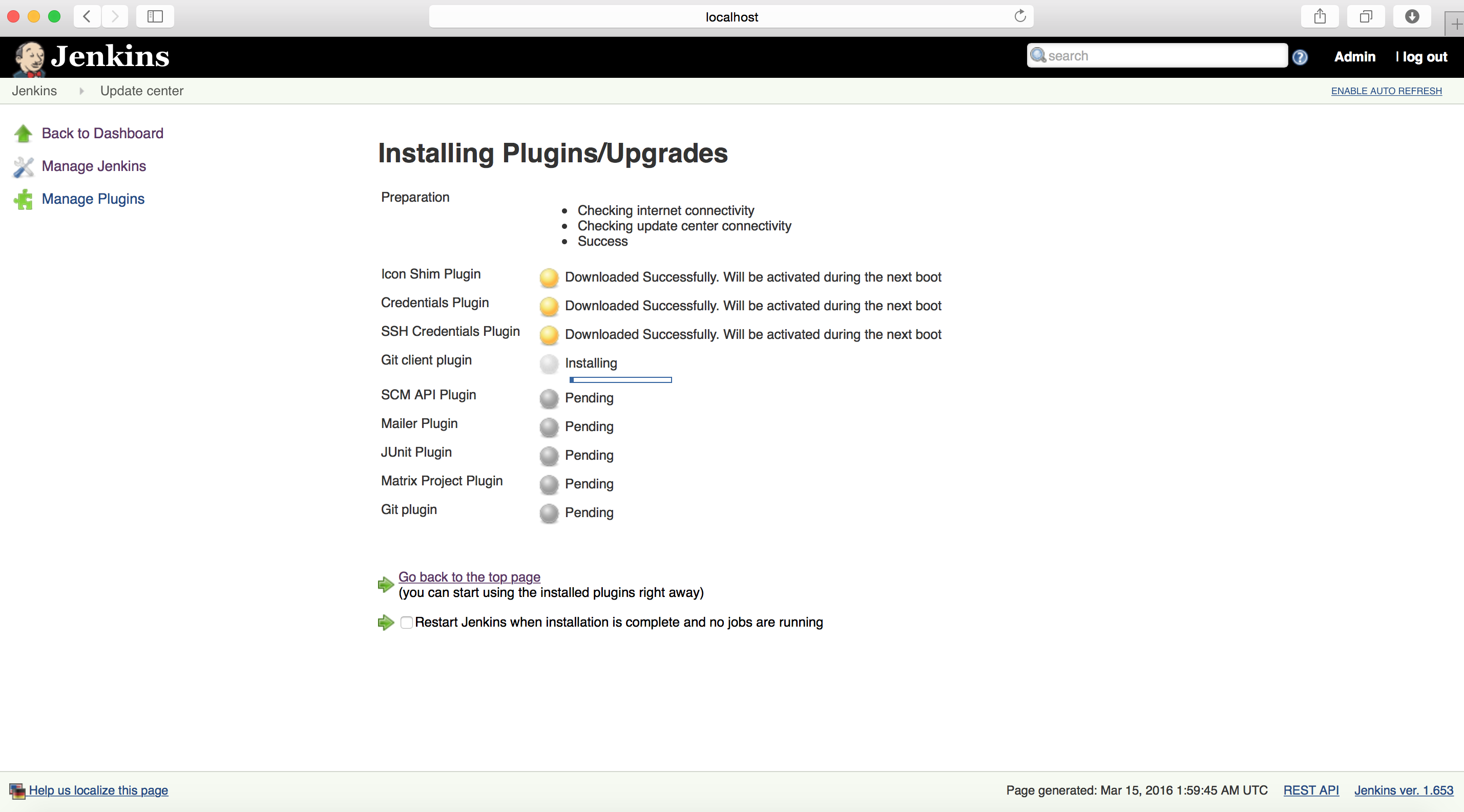Click the JUnit Plugin name
Image resolution: width=1464 pixels, height=812 pixels.
coord(416,453)
